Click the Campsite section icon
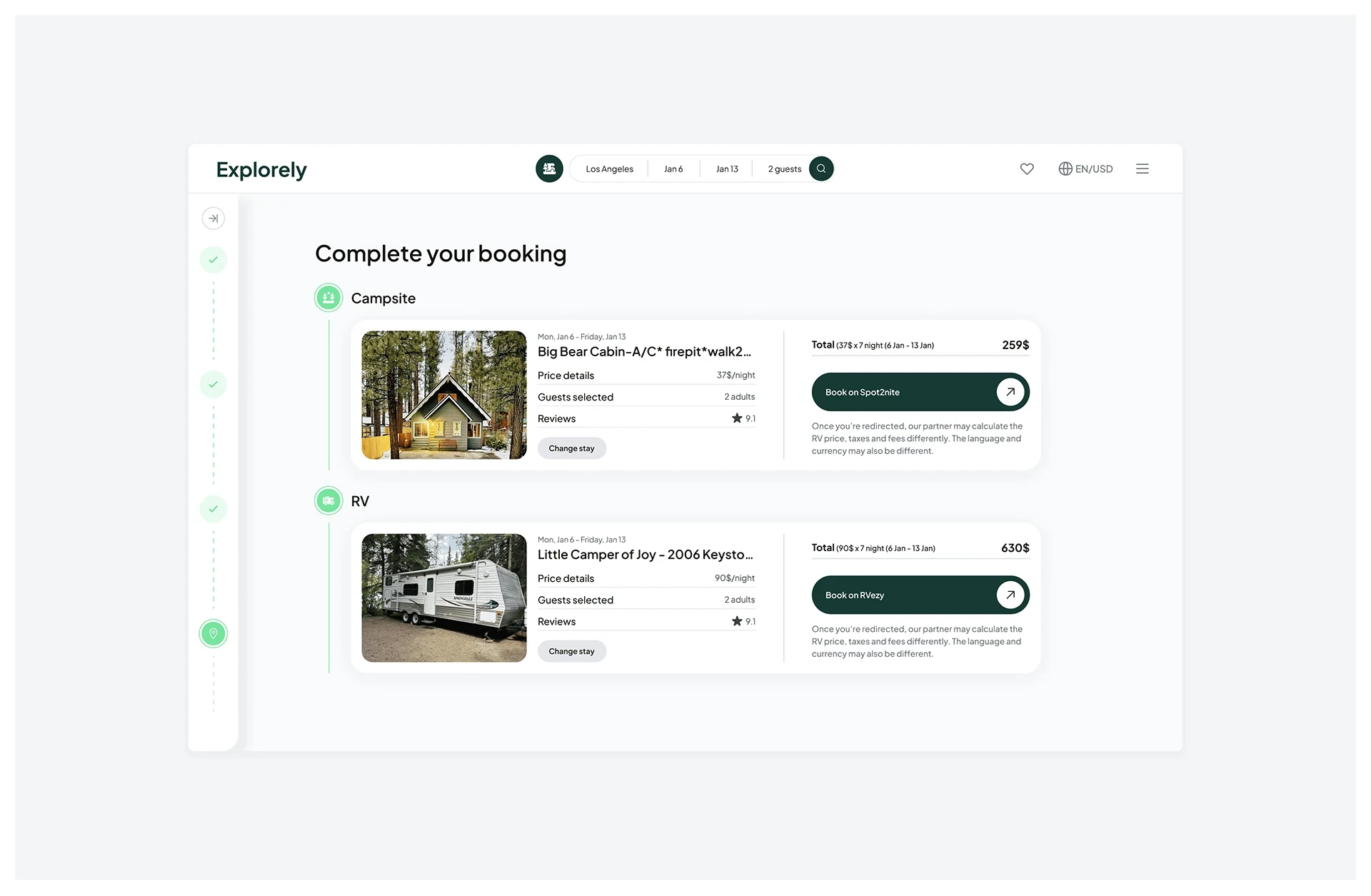Viewport: 1371px width, 896px height. (328, 298)
